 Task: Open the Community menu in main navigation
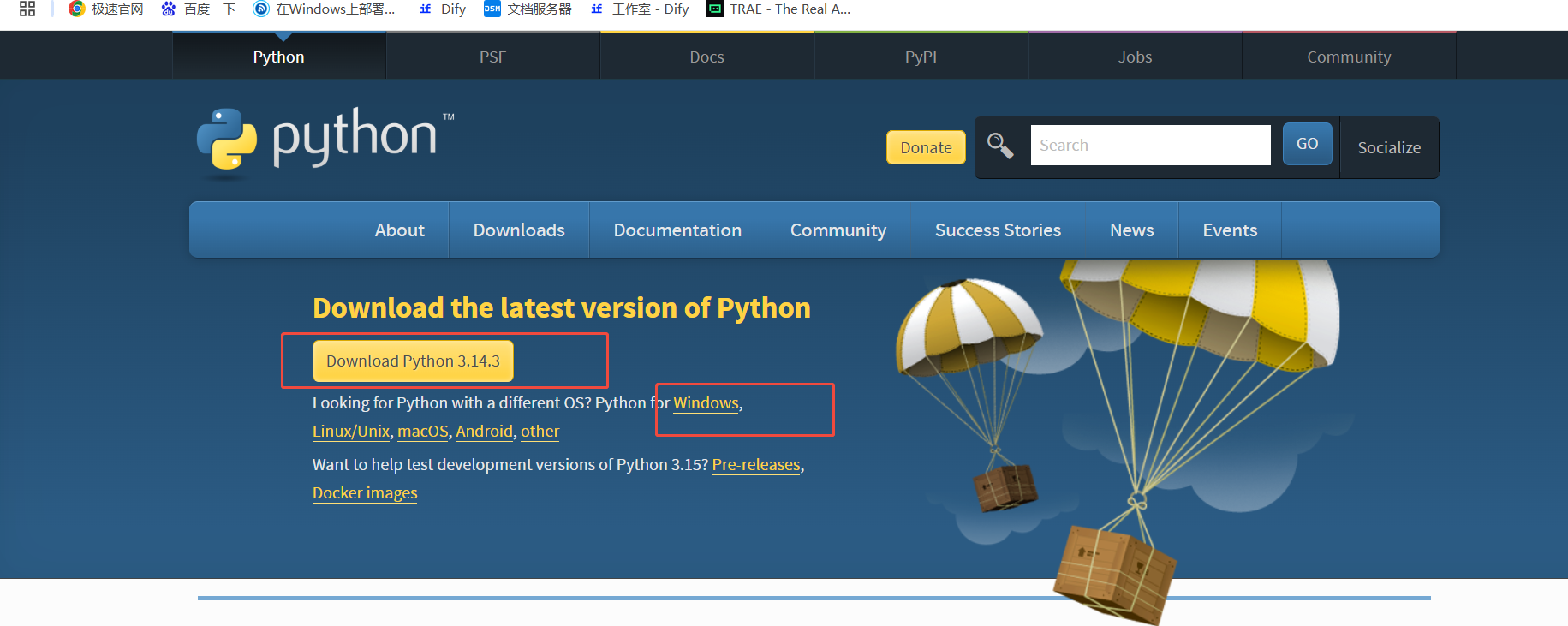pos(838,230)
